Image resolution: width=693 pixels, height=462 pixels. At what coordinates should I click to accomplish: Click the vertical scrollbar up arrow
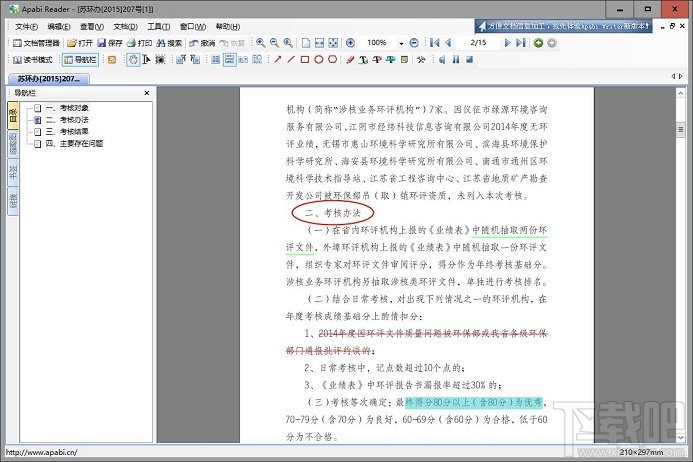(681, 93)
